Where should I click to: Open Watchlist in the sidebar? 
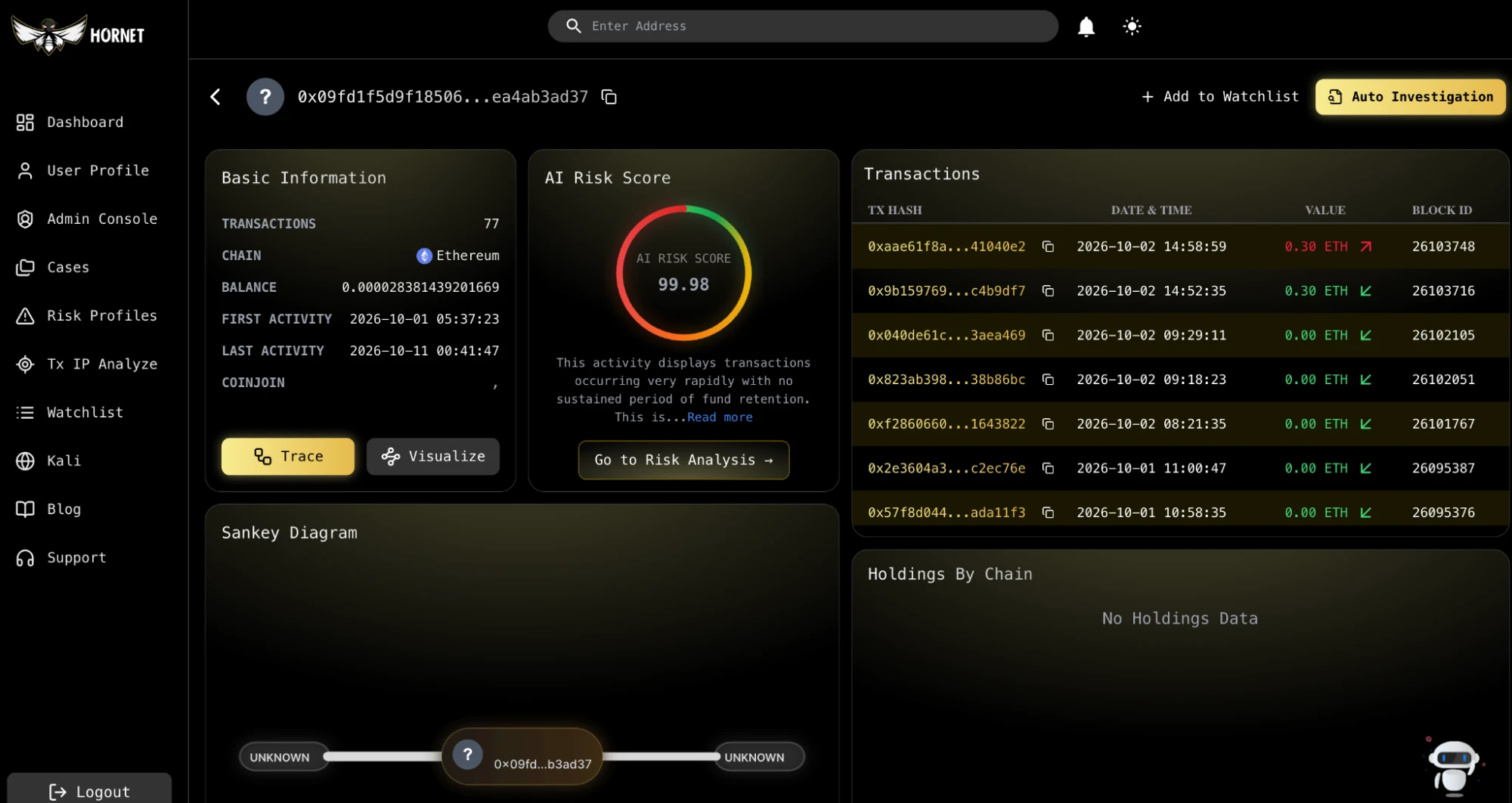pos(70,413)
